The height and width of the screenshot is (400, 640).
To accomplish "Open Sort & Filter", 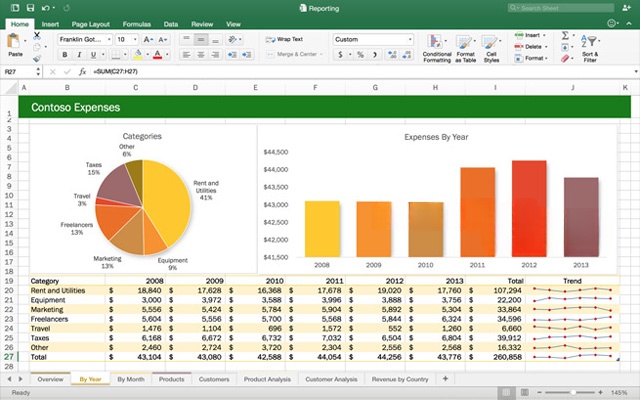I will [590, 47].
